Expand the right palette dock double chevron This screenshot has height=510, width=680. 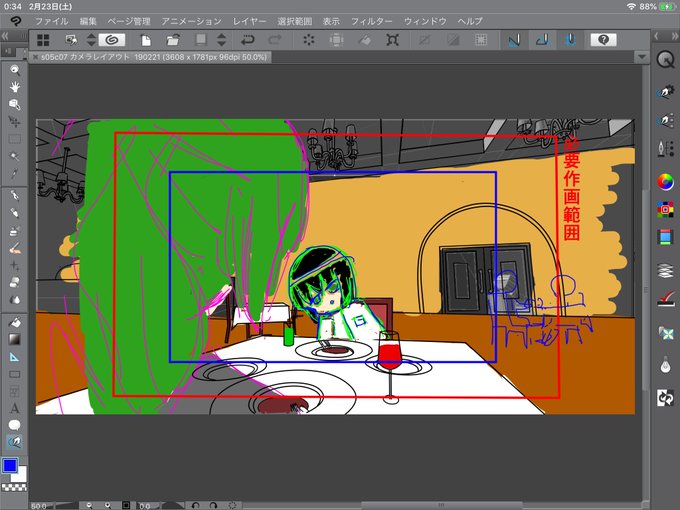(675, 36)
